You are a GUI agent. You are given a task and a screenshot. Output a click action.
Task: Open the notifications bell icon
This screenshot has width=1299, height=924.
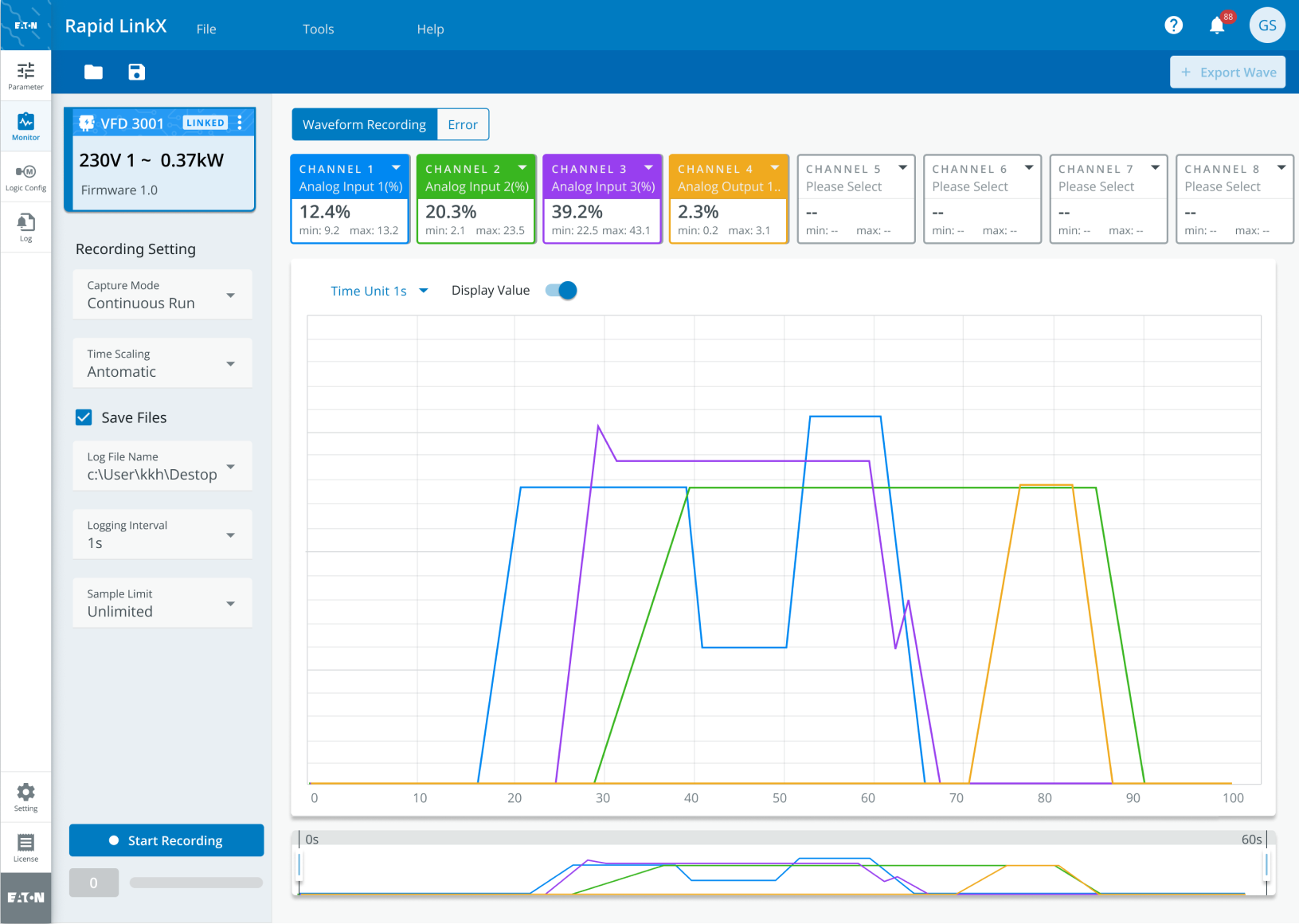click(1217, 25)
